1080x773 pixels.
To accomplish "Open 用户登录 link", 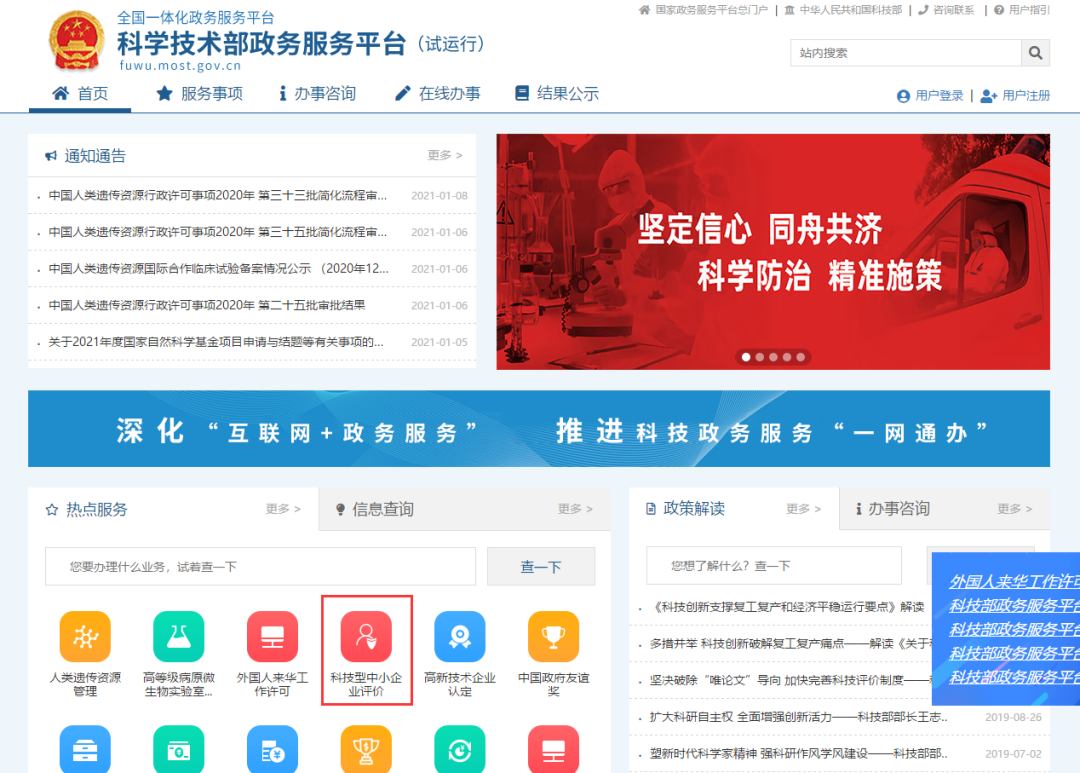I will pos(930,96).
